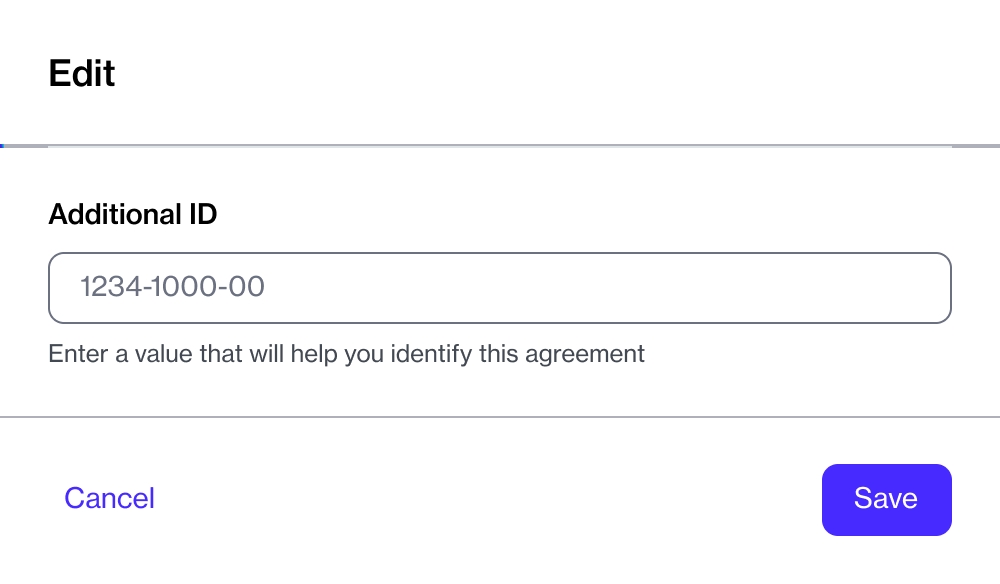Click the "Additional ID" field label
The image size is (1000, 584).
(x=133, y=214)
